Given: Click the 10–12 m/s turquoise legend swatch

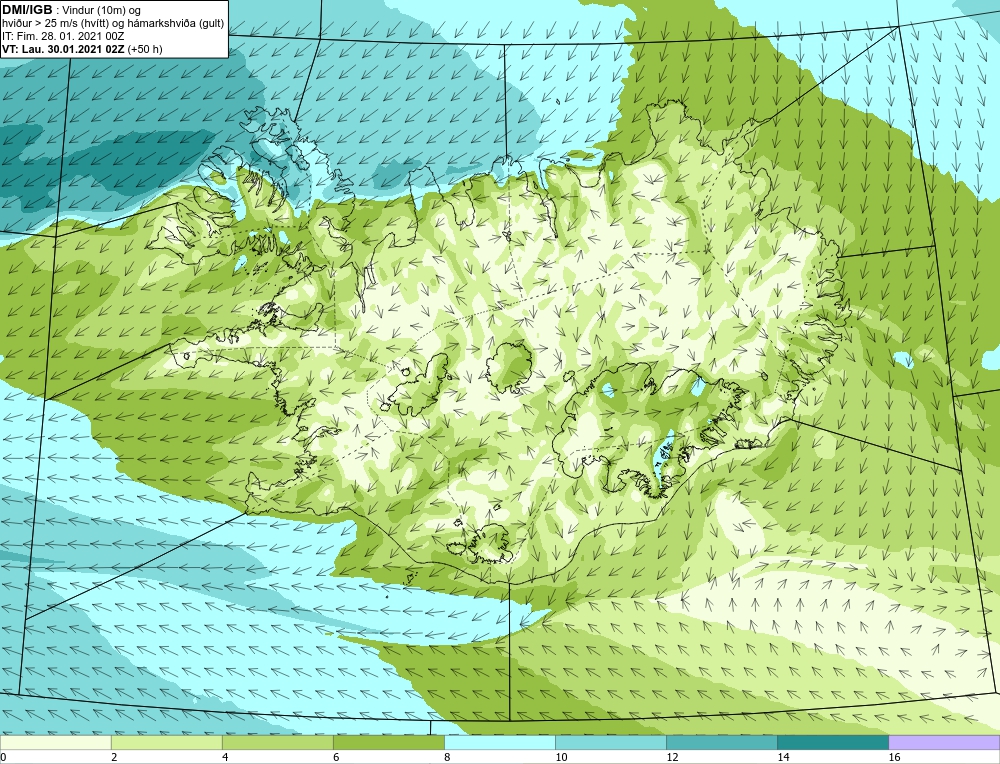Looking at the screenshot, I should (x=611, y=742).
